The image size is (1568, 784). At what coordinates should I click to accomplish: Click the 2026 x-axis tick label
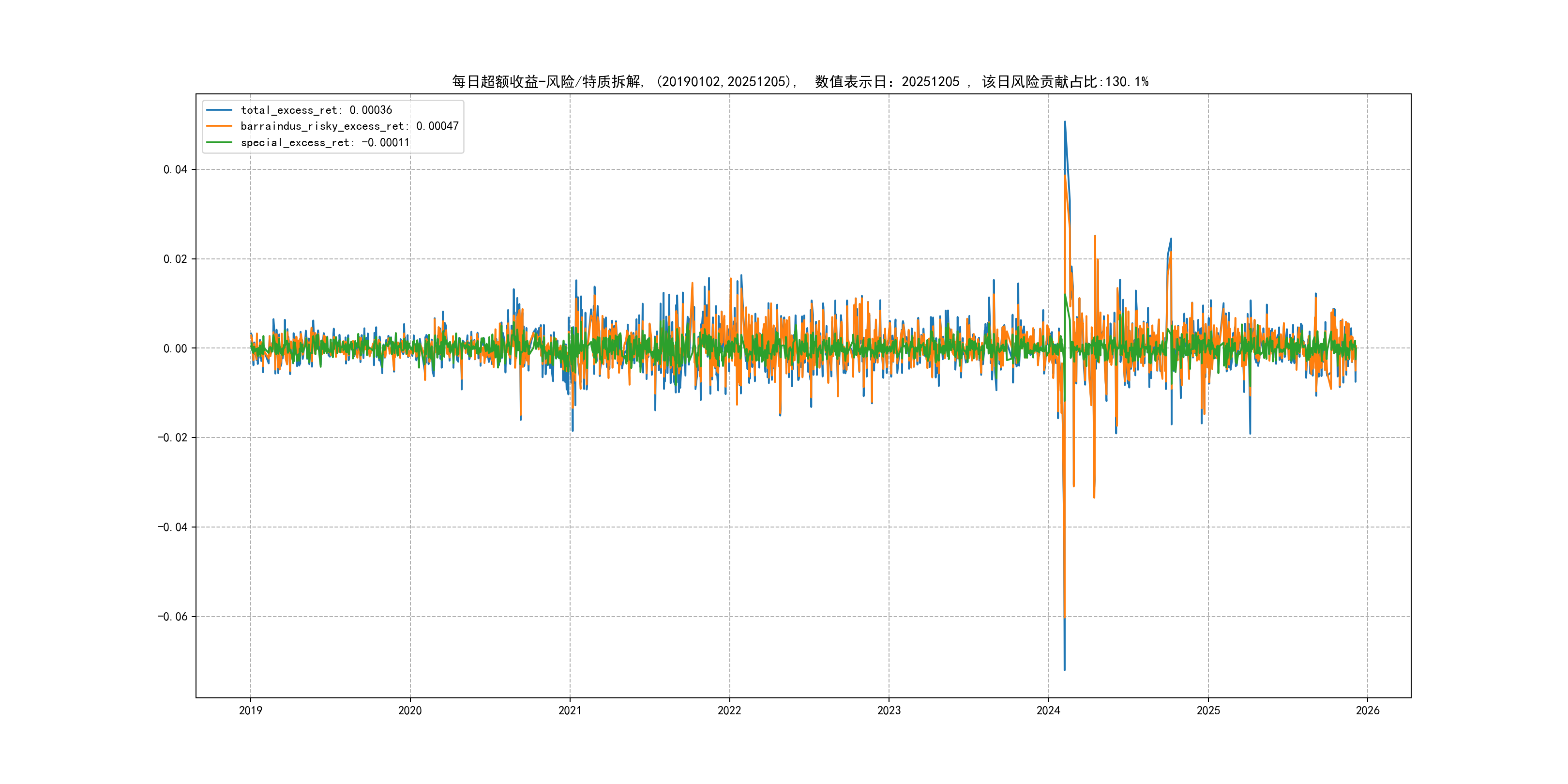1368,710
